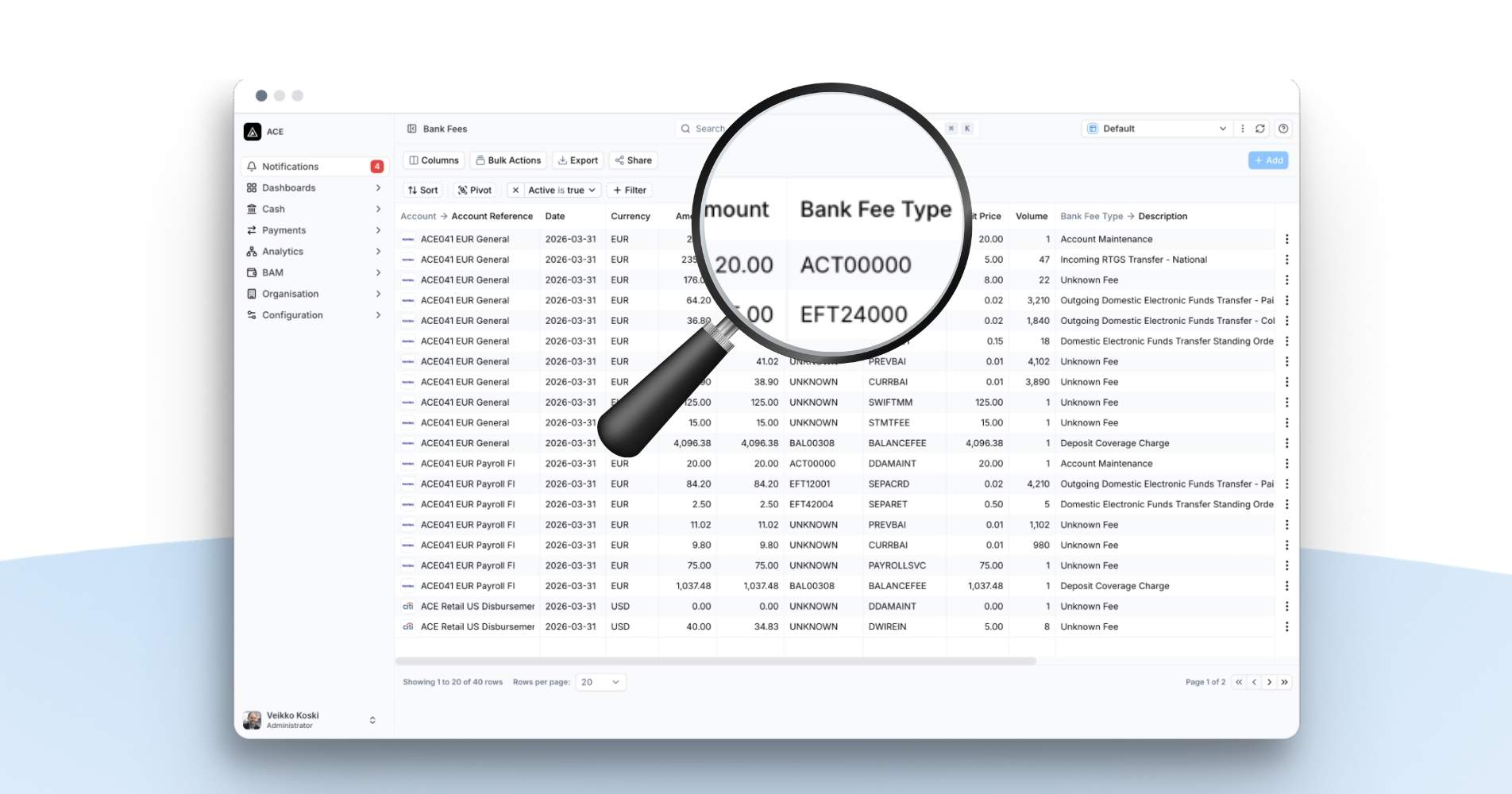Expand the BAM section chevron

coord(378,272)
